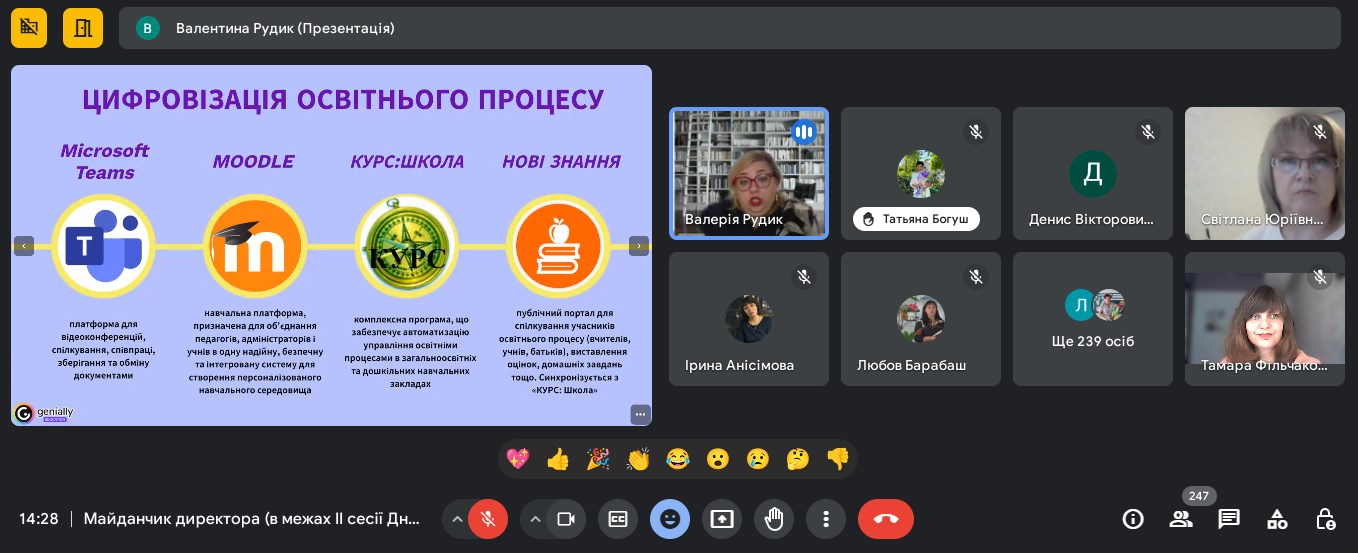The height and width of the screenshot is (553, 1358).
Task: Open the activities panel
Action: [x=1277, y=519]
